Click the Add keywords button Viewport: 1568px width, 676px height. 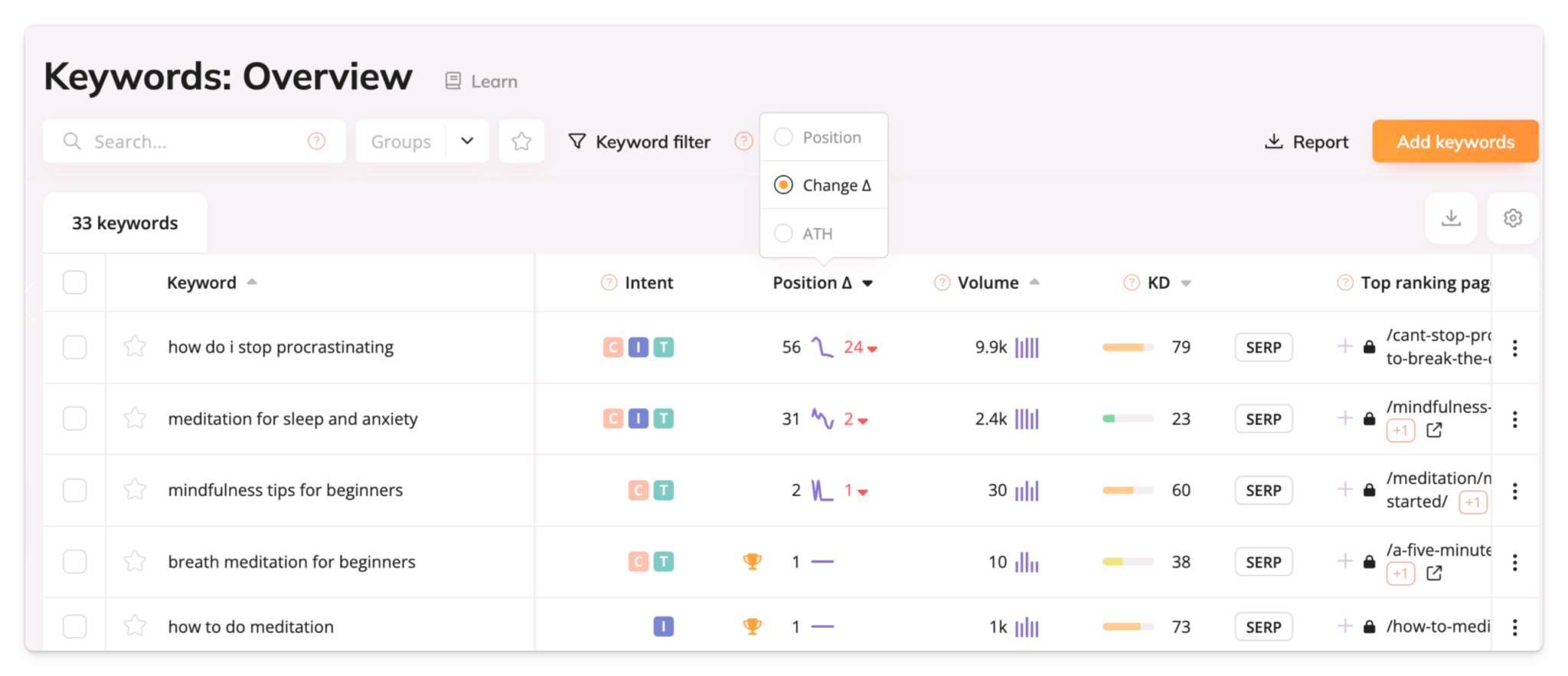(1455, 142)
